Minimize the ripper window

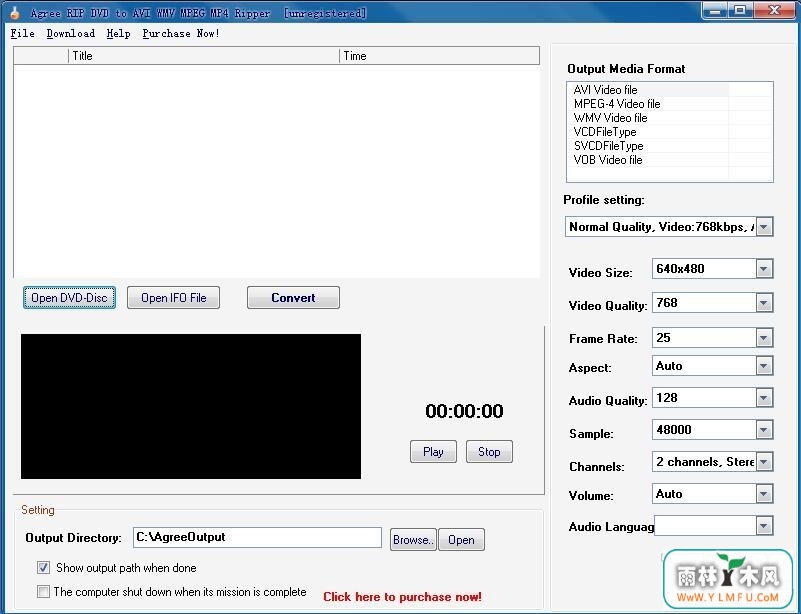point(715,11)
